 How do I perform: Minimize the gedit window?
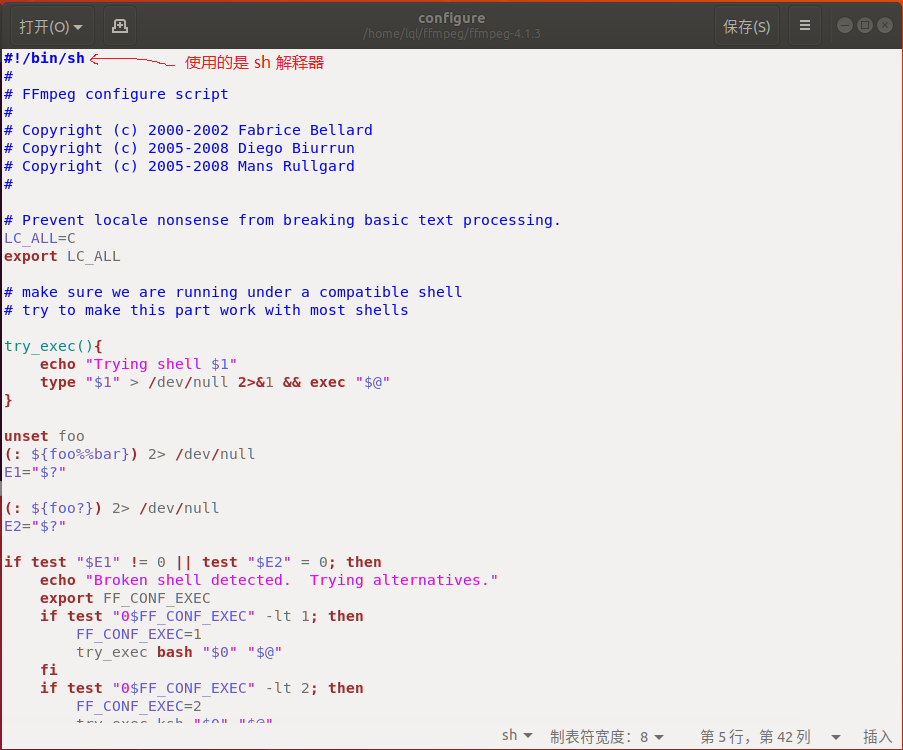[x=845, y=25]
